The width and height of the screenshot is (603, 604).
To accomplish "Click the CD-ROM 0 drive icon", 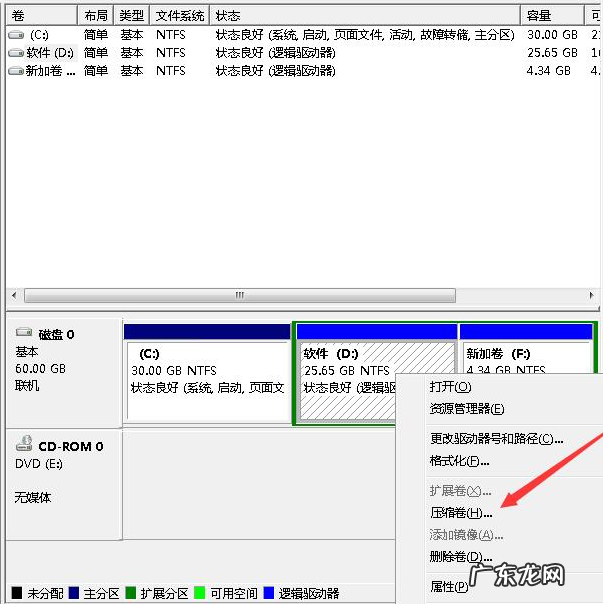I will click(x=24, y=443).
